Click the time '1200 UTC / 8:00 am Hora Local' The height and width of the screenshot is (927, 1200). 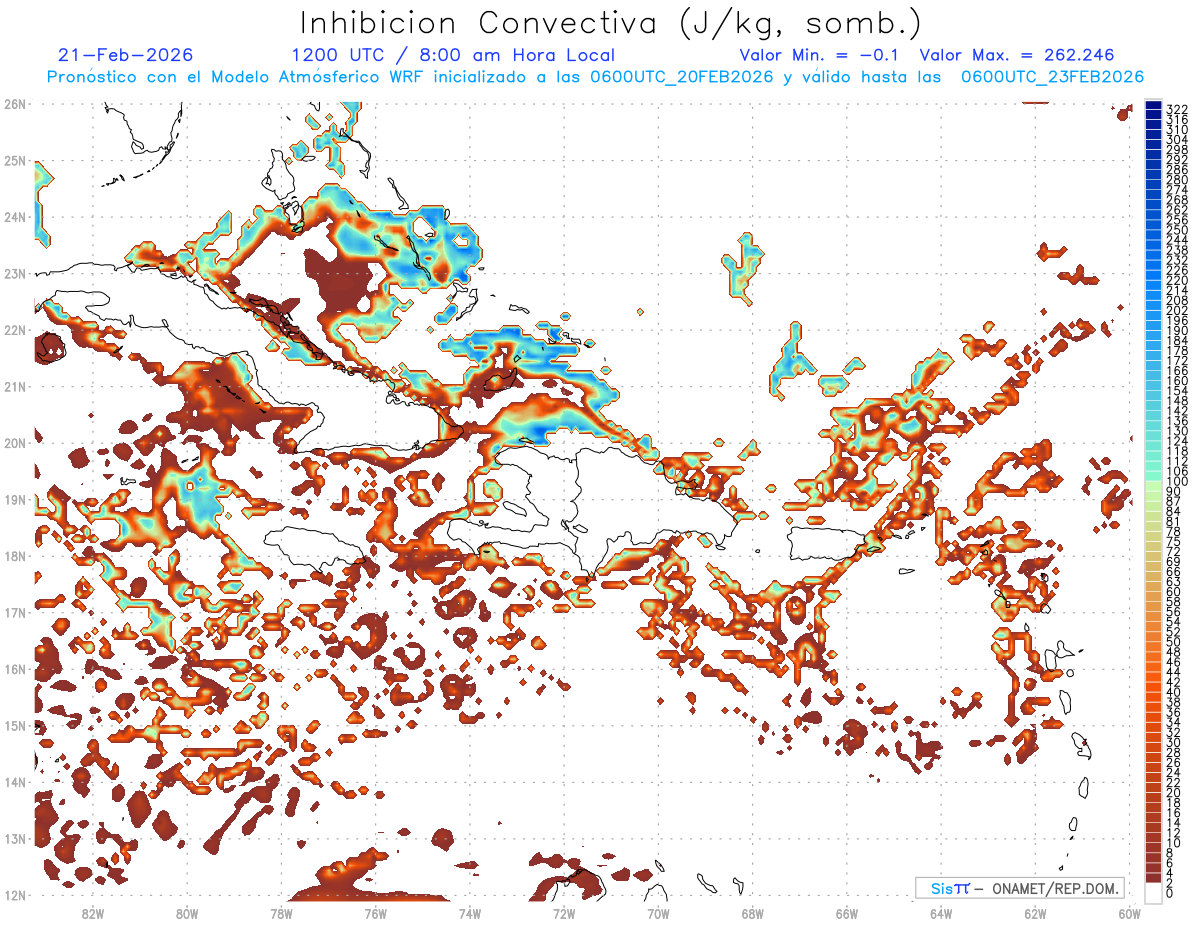pos(453,55)
